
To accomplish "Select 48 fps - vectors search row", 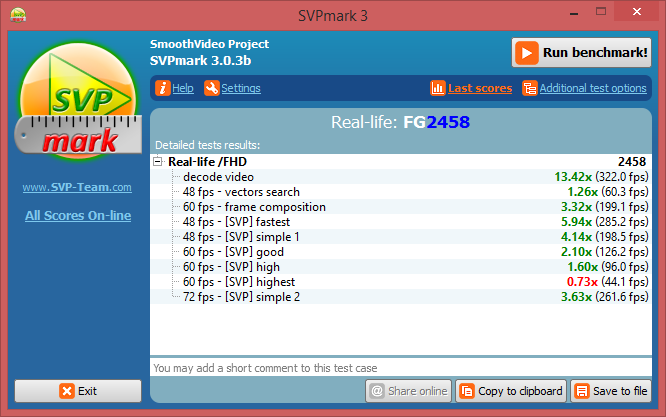I will 401,192.
